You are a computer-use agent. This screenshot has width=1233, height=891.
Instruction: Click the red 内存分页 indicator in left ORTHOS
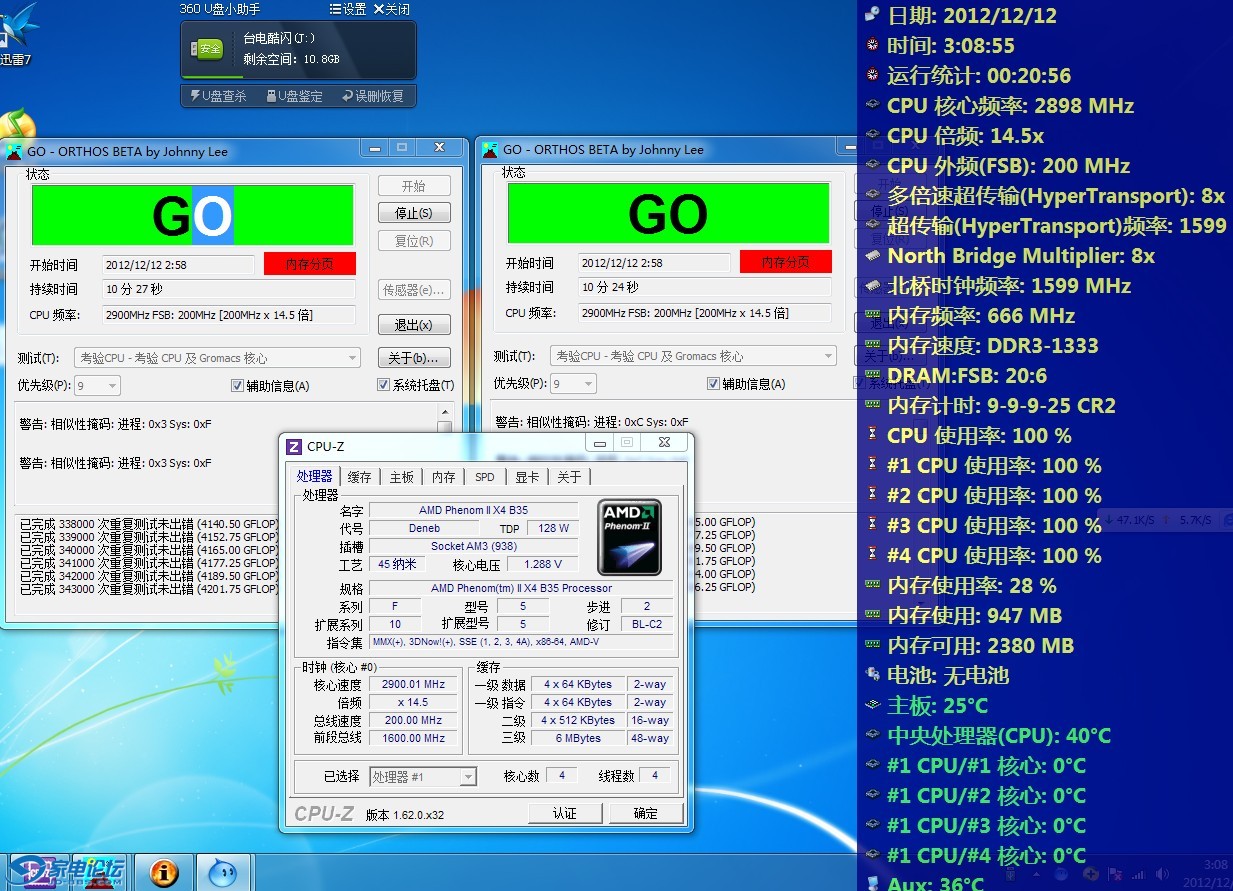[x=309, y=264]
